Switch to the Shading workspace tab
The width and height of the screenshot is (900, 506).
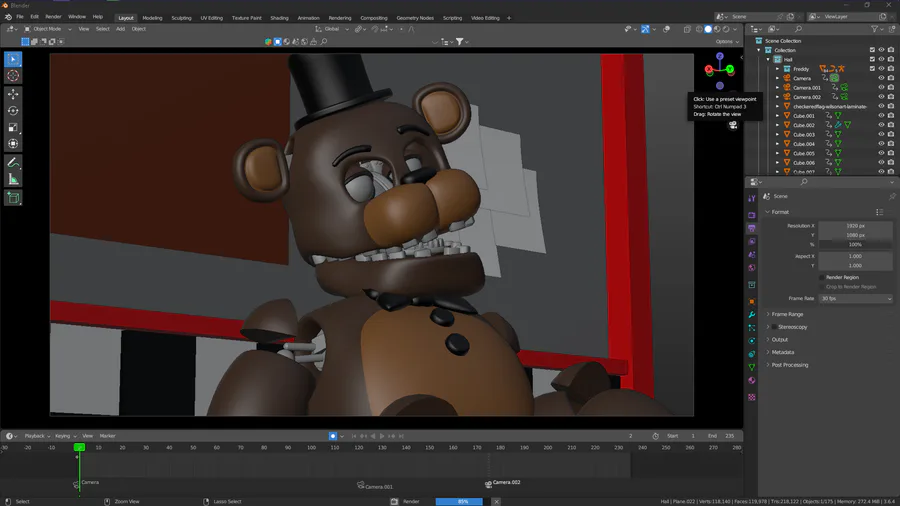pos(280,18)
